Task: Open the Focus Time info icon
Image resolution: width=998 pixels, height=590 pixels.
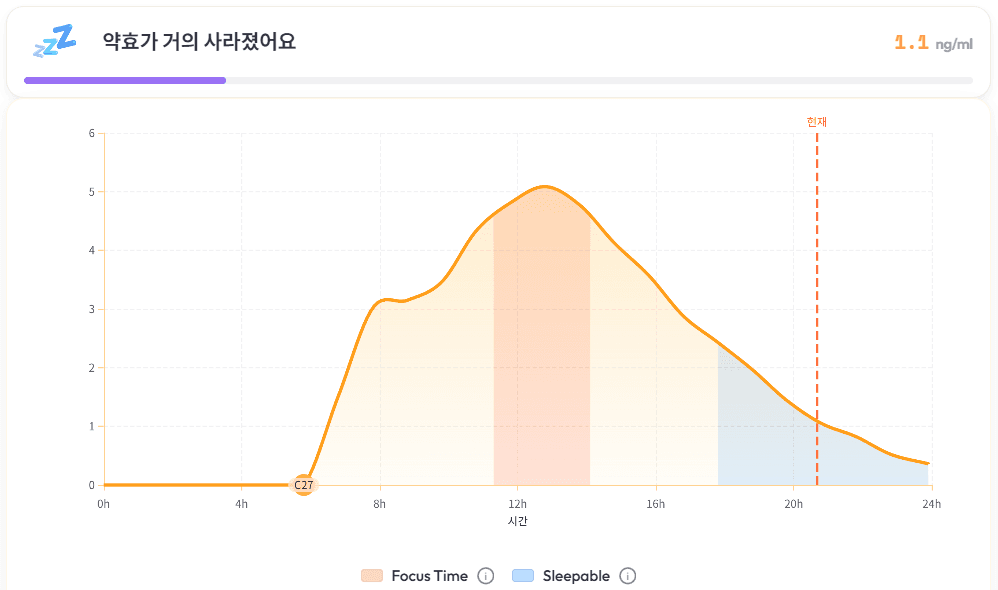Action: click(x=486, y=576)
